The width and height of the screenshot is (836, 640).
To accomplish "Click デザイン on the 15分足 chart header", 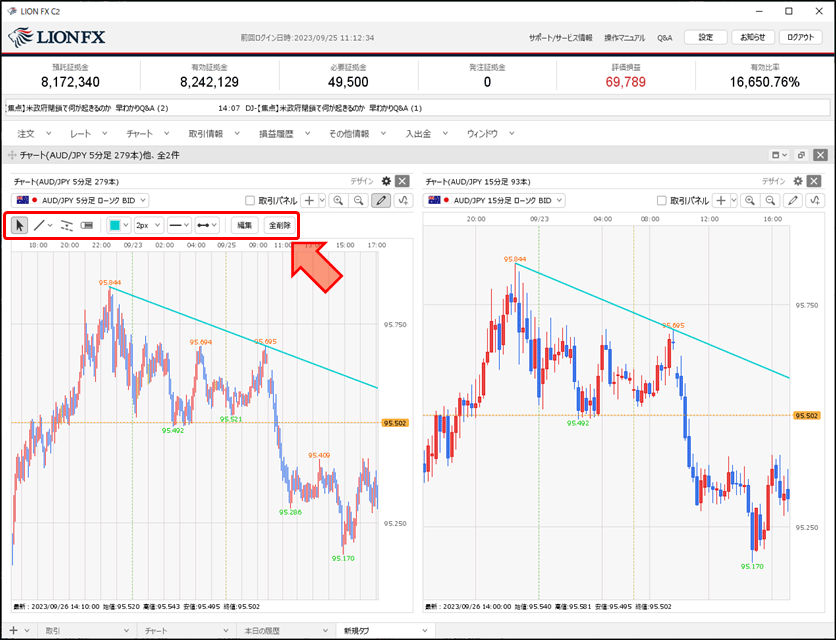I will (x=774, y=181).
